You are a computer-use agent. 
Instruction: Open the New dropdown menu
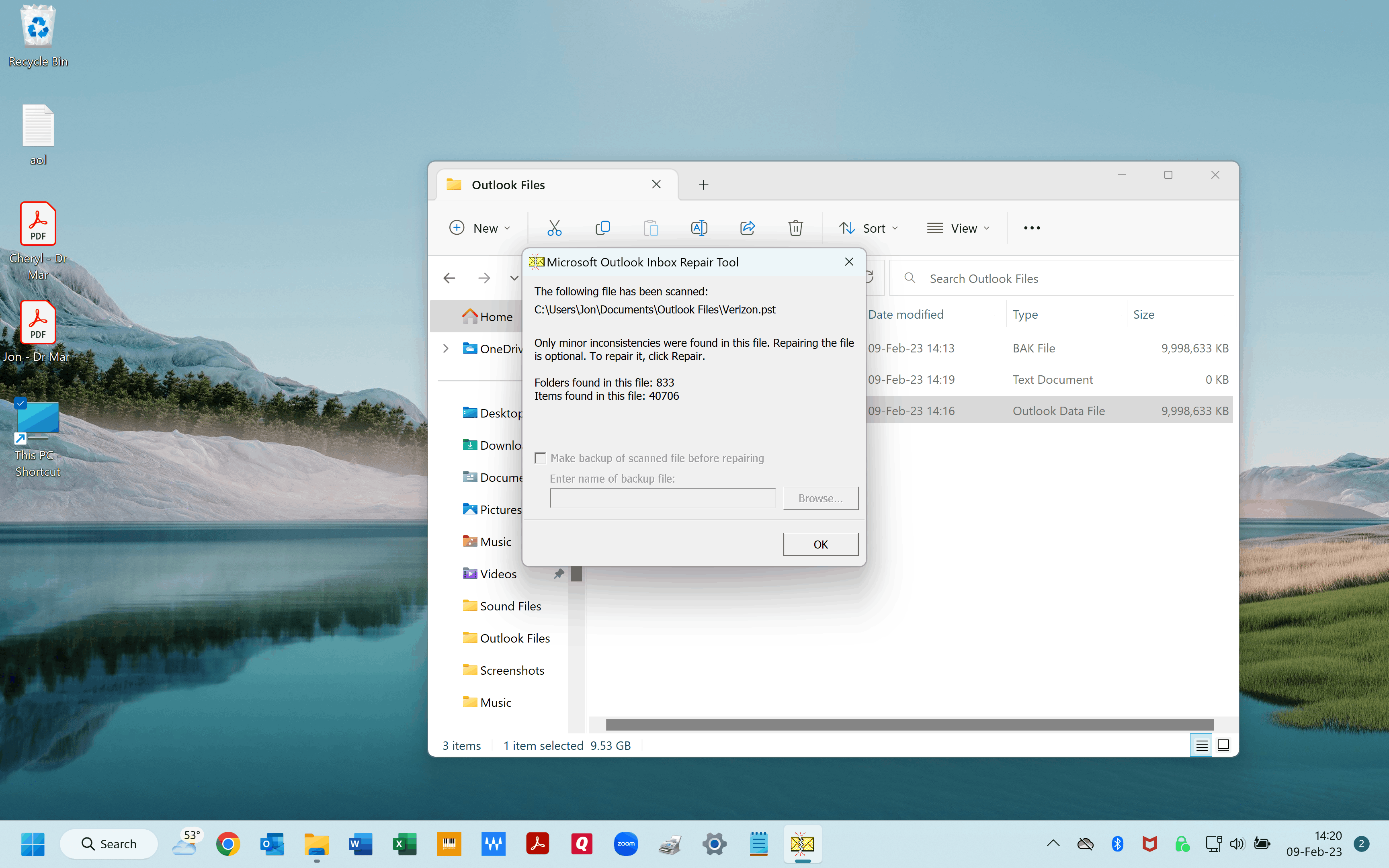[x=480, y=228]
